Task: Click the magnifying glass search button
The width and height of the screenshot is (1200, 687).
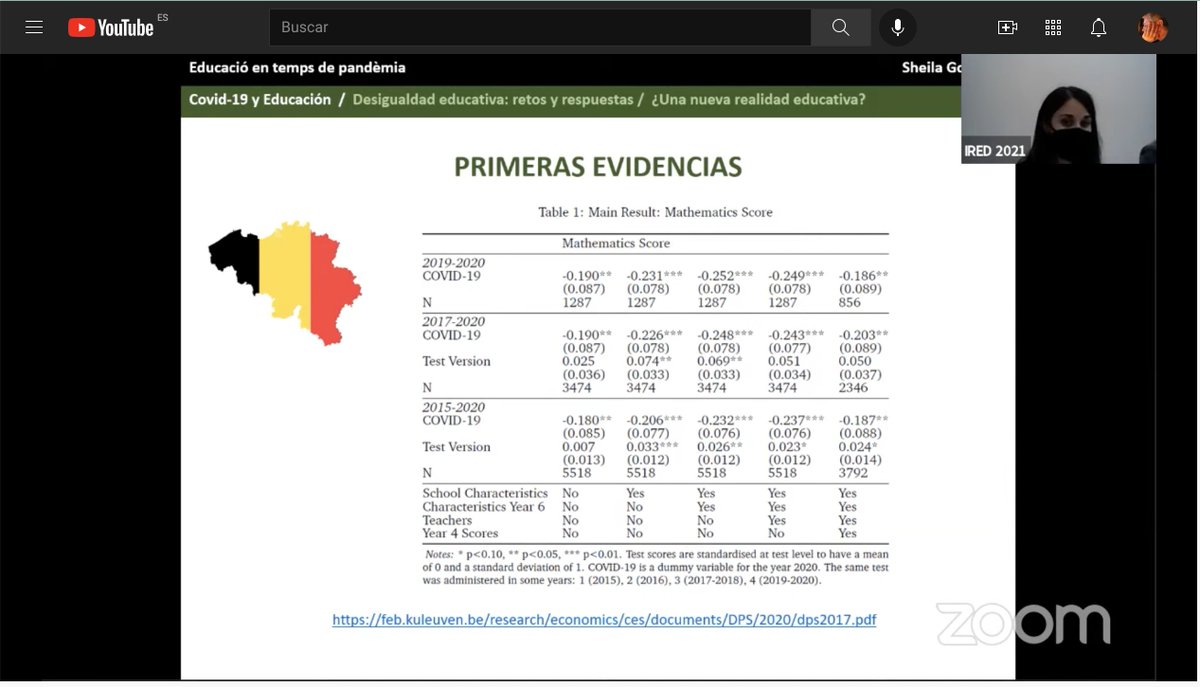Action: (841, 27)
